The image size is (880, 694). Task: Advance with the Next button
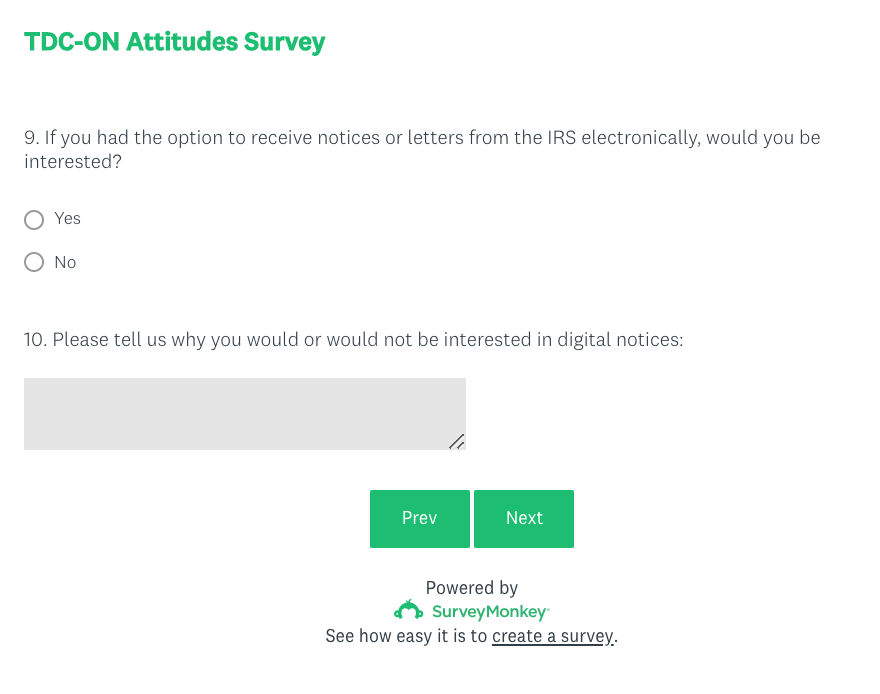click(524, 518)
